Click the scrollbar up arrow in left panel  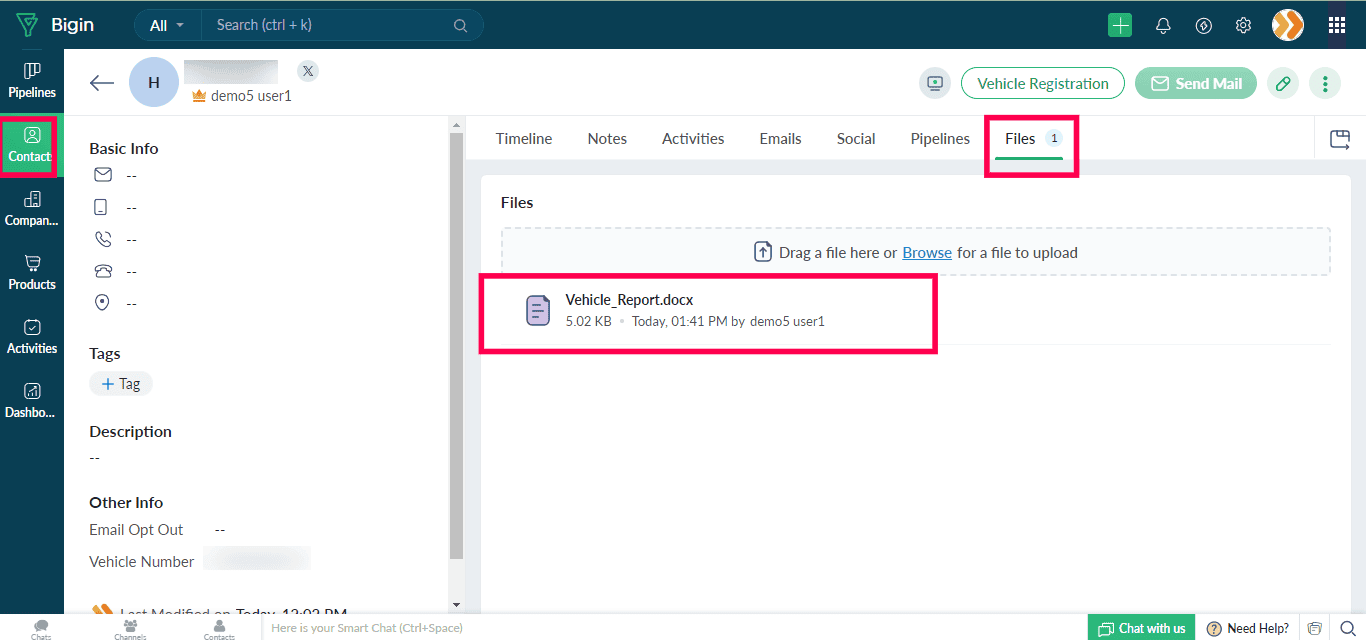[x=457, y=125]
